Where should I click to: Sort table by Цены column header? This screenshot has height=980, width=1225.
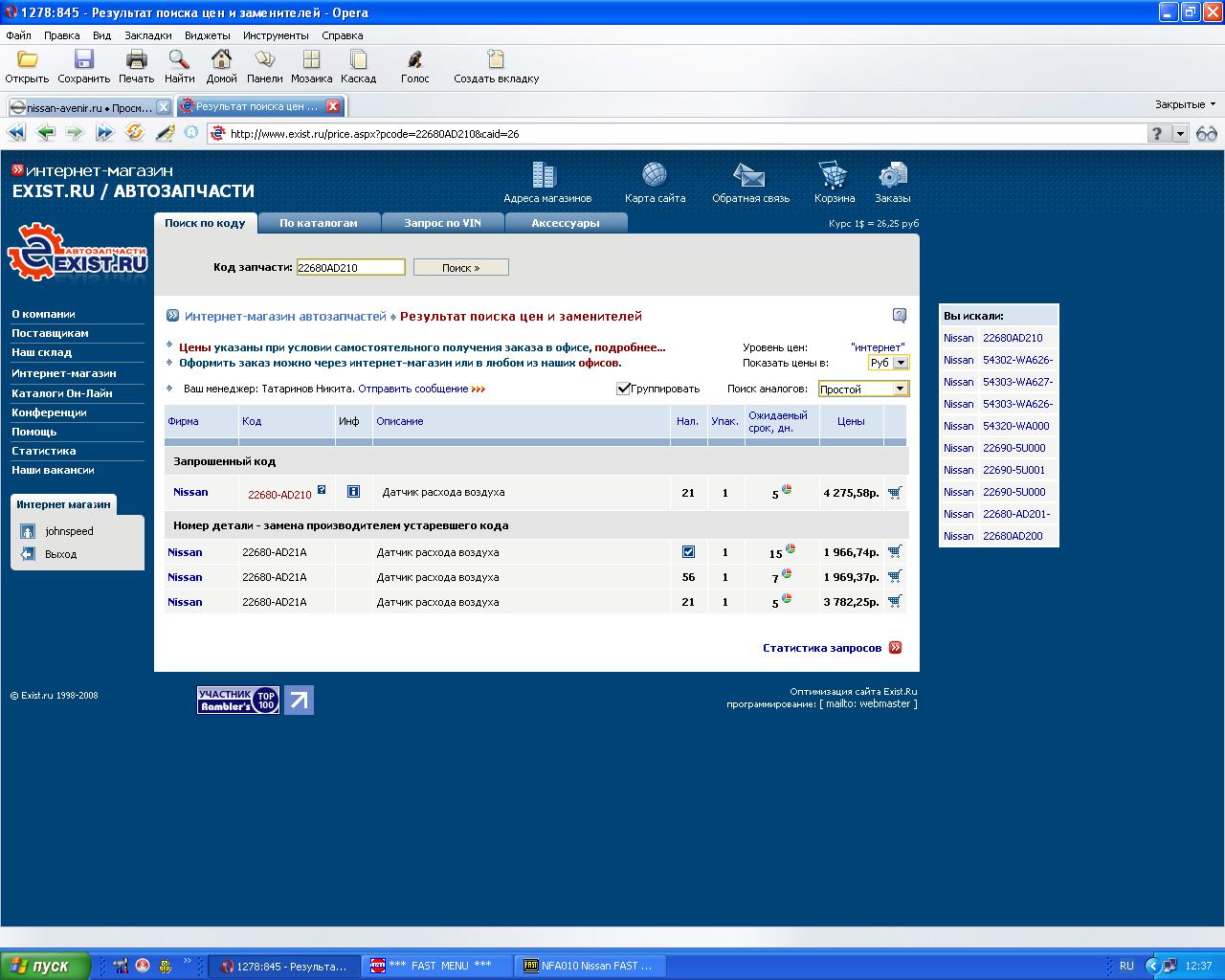(851, 421)
